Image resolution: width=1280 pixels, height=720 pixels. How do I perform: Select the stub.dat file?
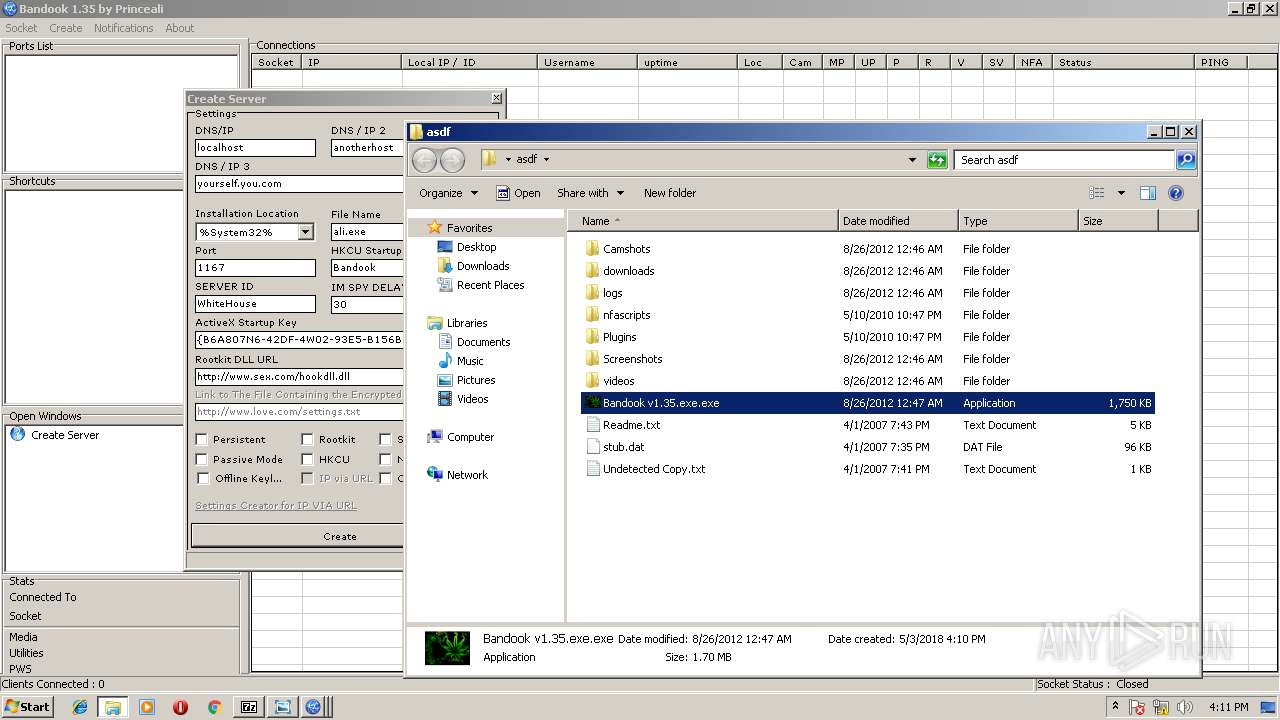(623, 447)
